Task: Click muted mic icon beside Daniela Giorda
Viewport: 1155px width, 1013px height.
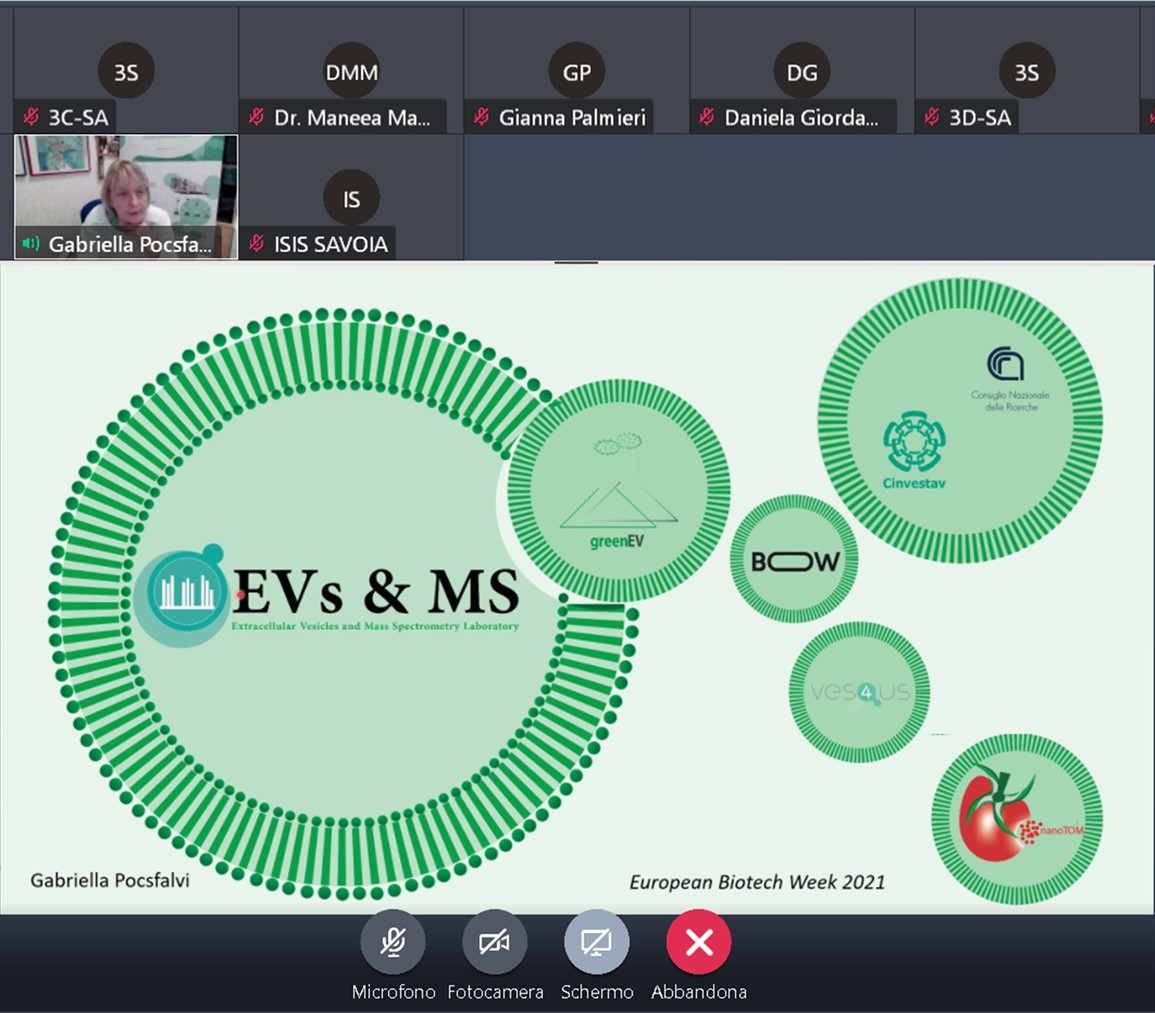Action: click(707, 116)
